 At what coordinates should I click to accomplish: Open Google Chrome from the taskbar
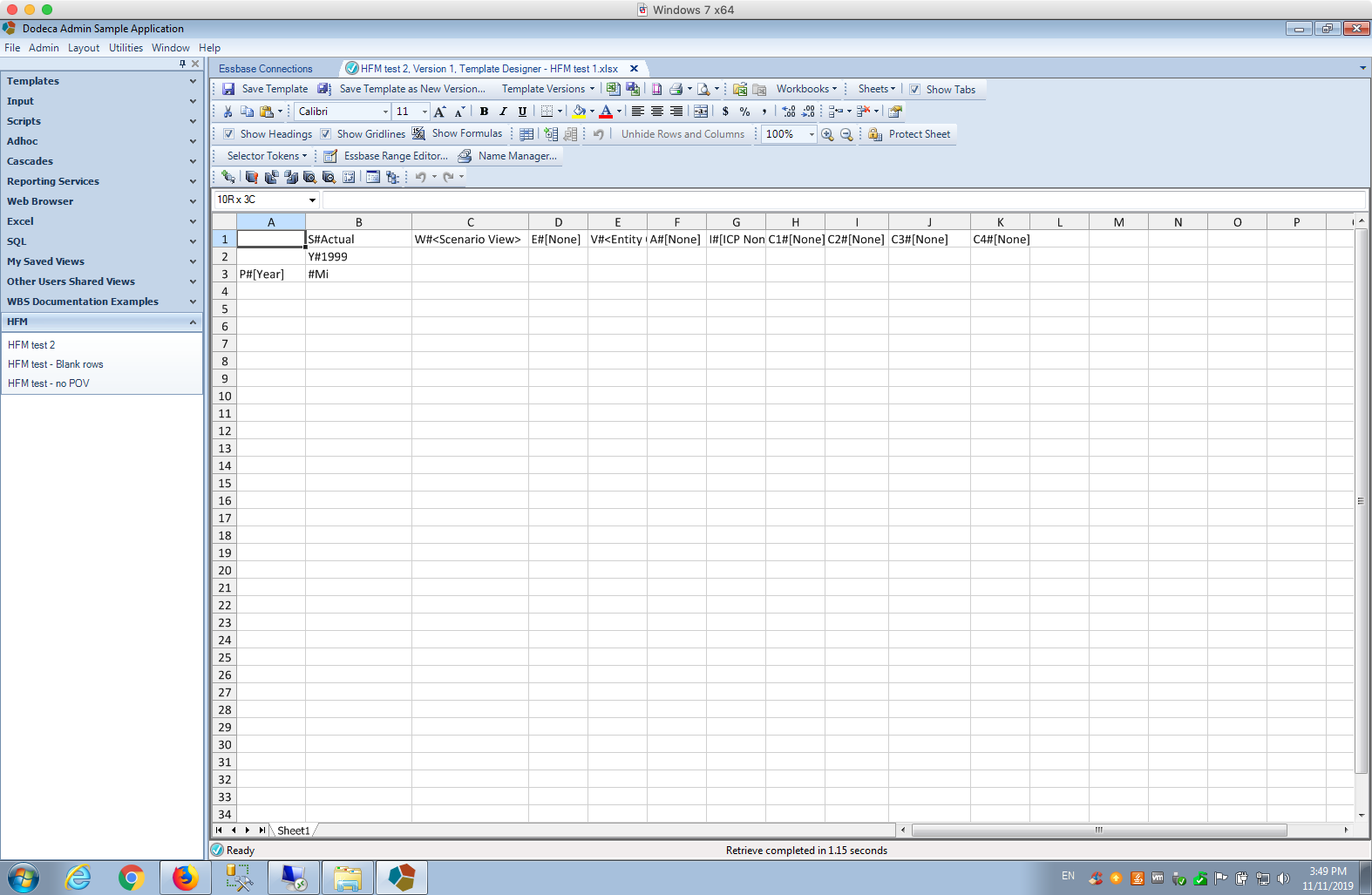pos(132,878)
